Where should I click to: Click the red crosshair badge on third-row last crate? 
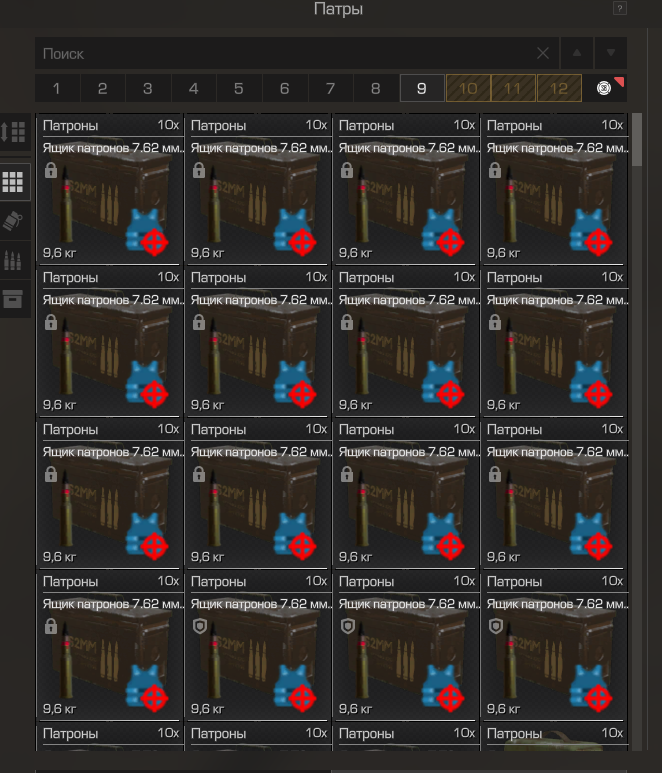tap(598, 546)
